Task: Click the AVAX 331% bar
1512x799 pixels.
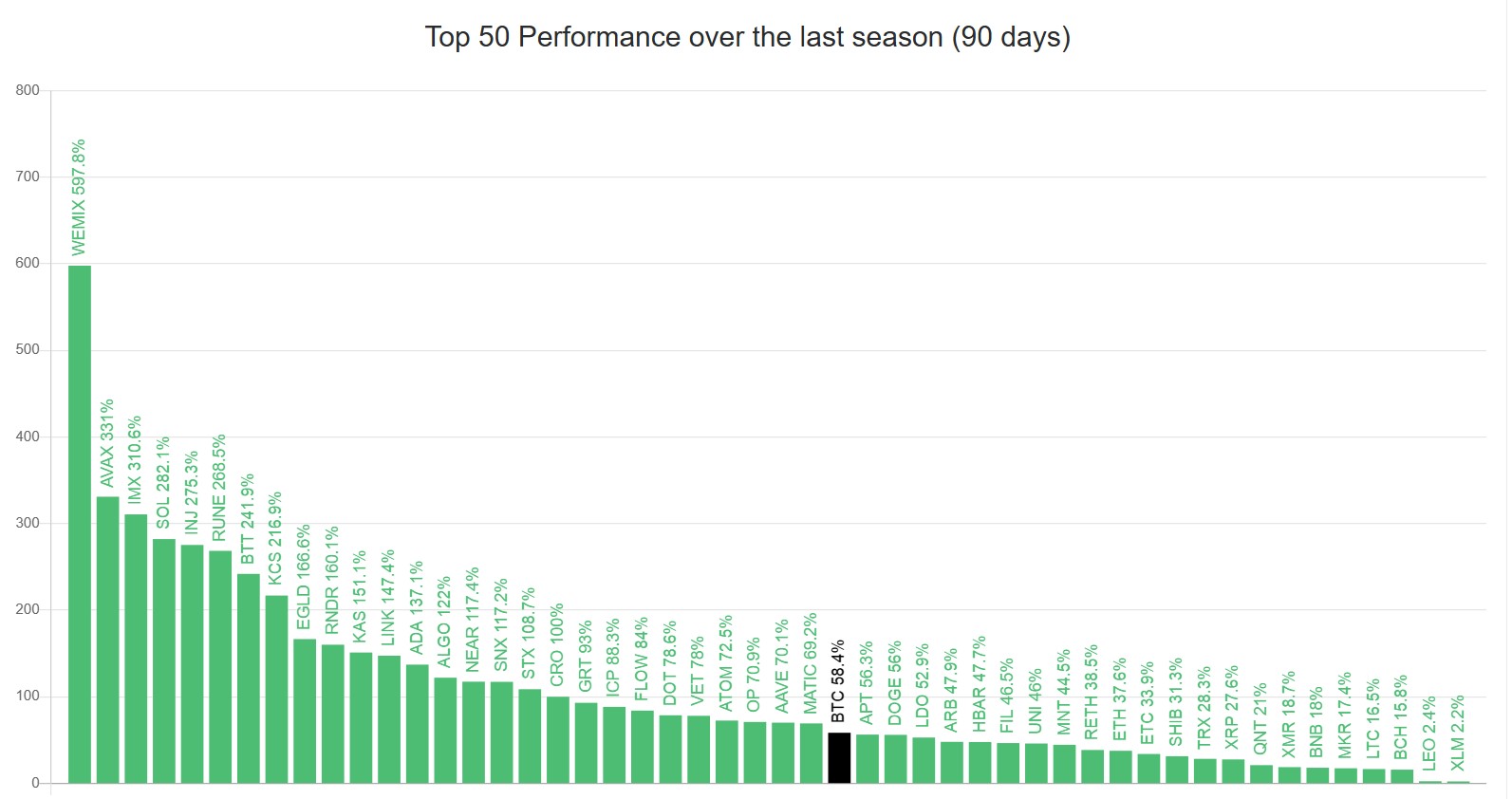Action: pyautogui.click(x=108, y=640)
